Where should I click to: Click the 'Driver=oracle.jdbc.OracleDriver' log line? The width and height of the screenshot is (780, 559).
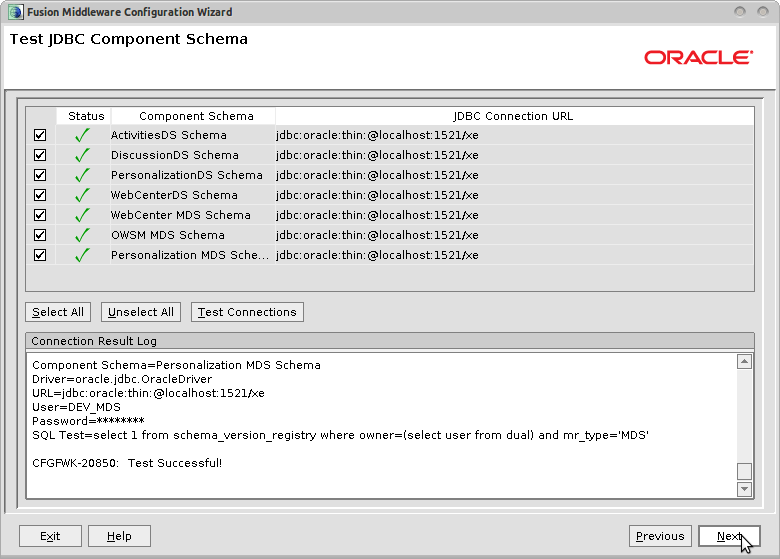(x=122, y=379)
